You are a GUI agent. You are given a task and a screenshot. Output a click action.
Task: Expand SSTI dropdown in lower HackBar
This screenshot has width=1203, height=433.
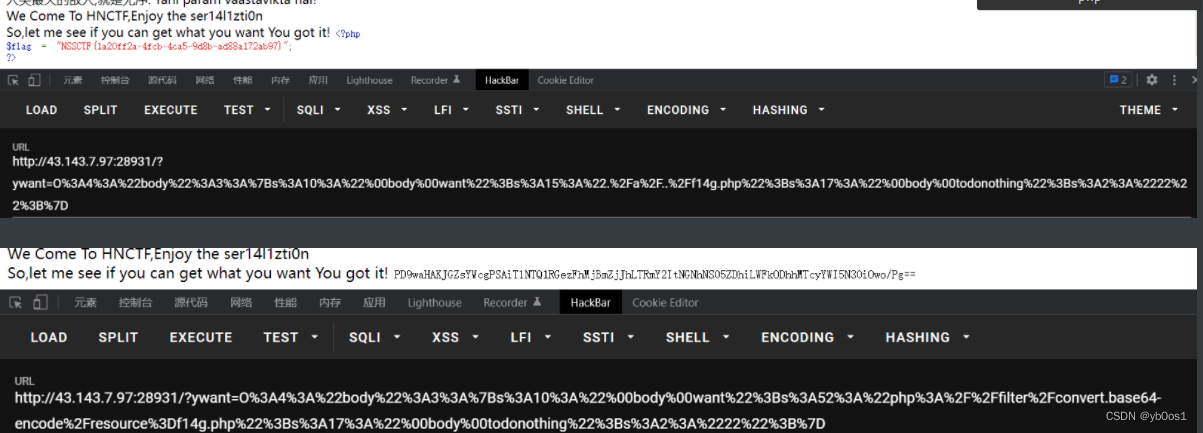click(x=607, y=337)
